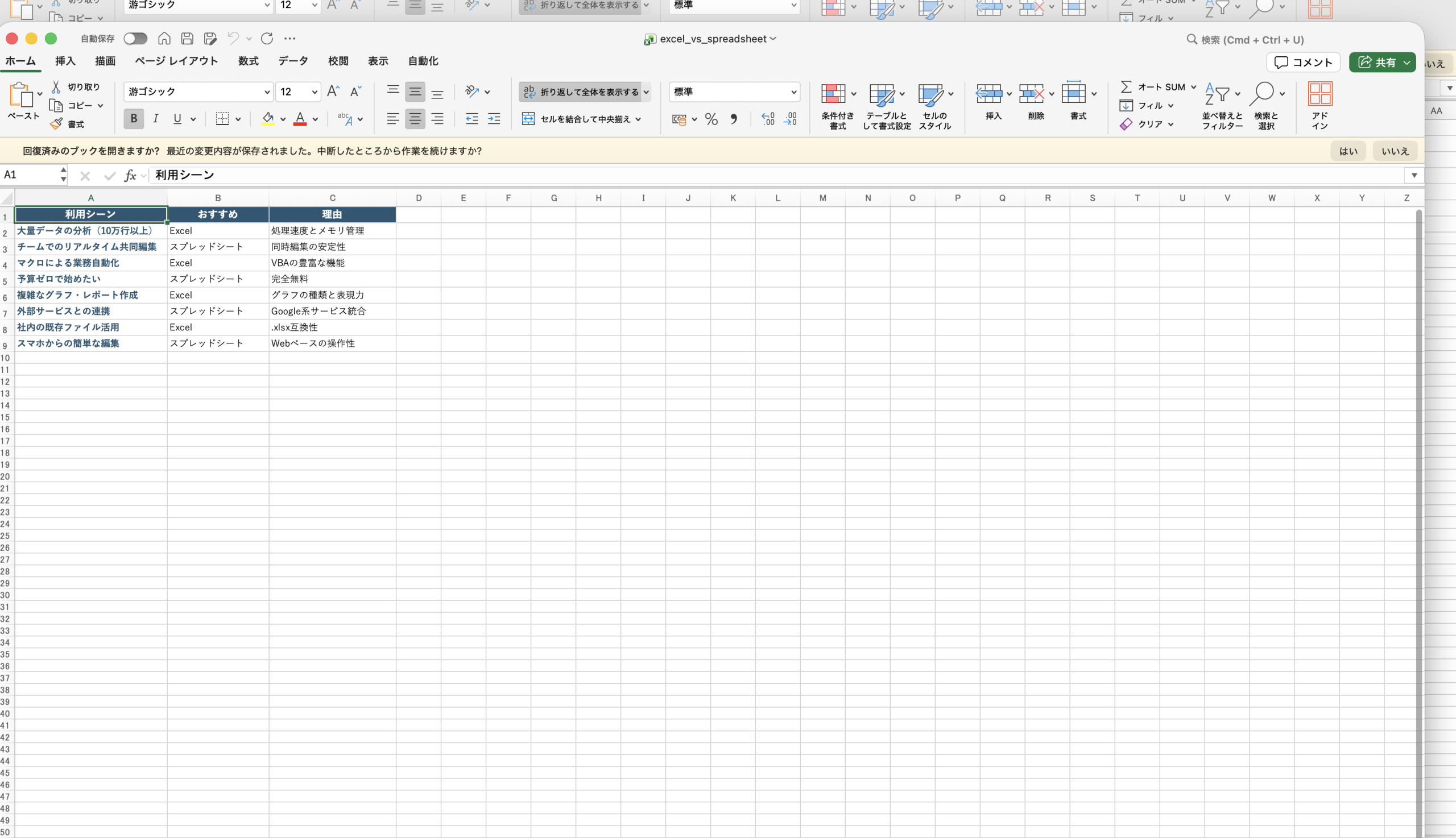The height and width of the screenshot is (838, 1456).
Task: Open the font color red swatch
Action: pos(299,119)
